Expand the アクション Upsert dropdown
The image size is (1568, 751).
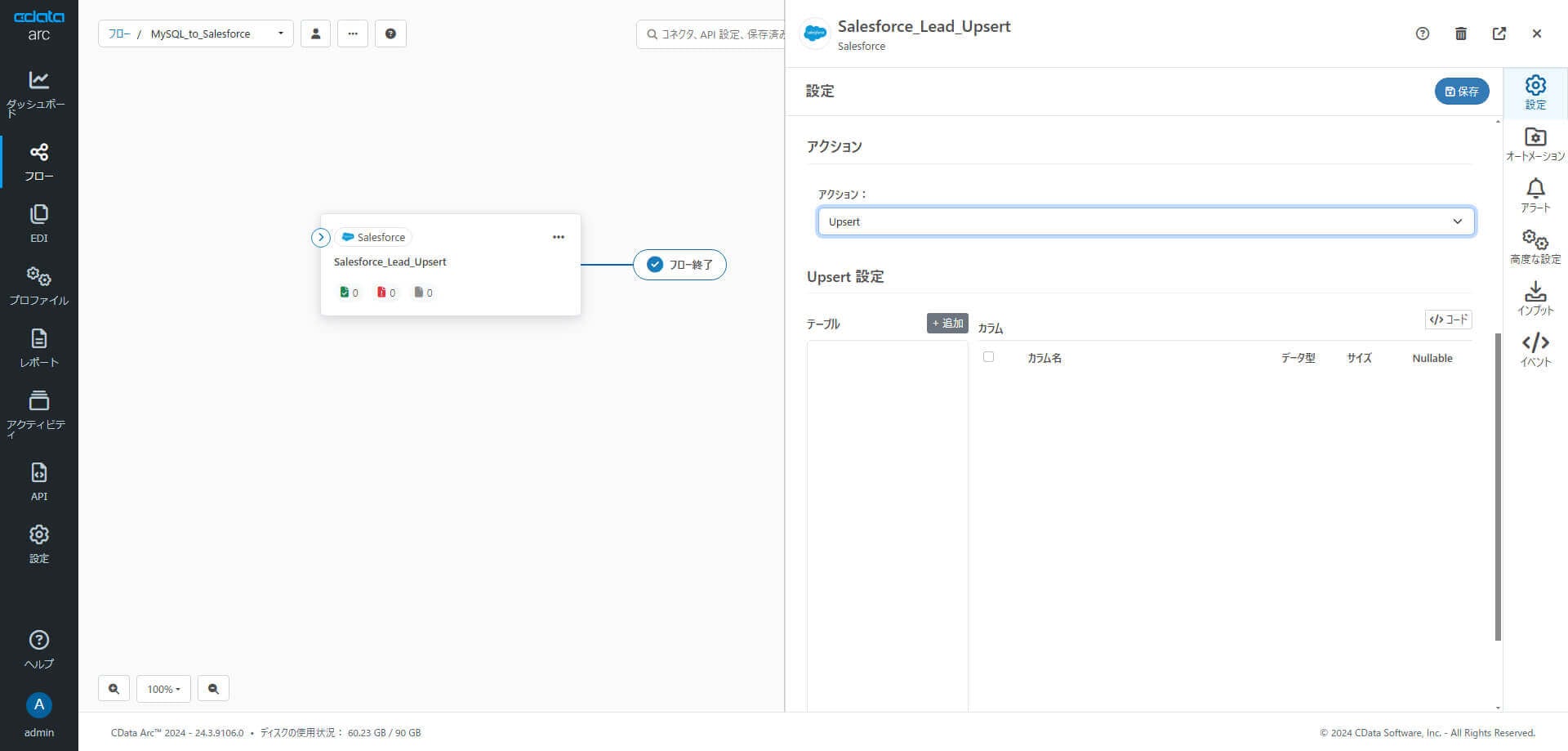coord(1145,221)
